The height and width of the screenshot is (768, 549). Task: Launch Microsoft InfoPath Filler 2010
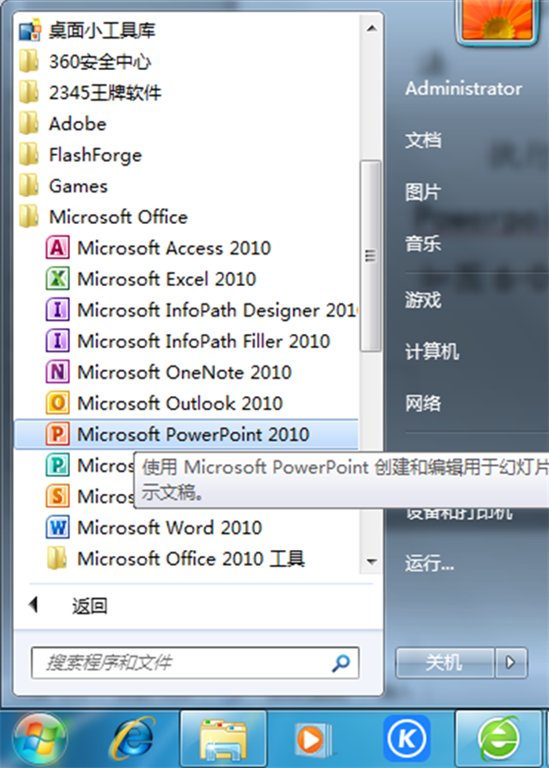coord(188,341)
